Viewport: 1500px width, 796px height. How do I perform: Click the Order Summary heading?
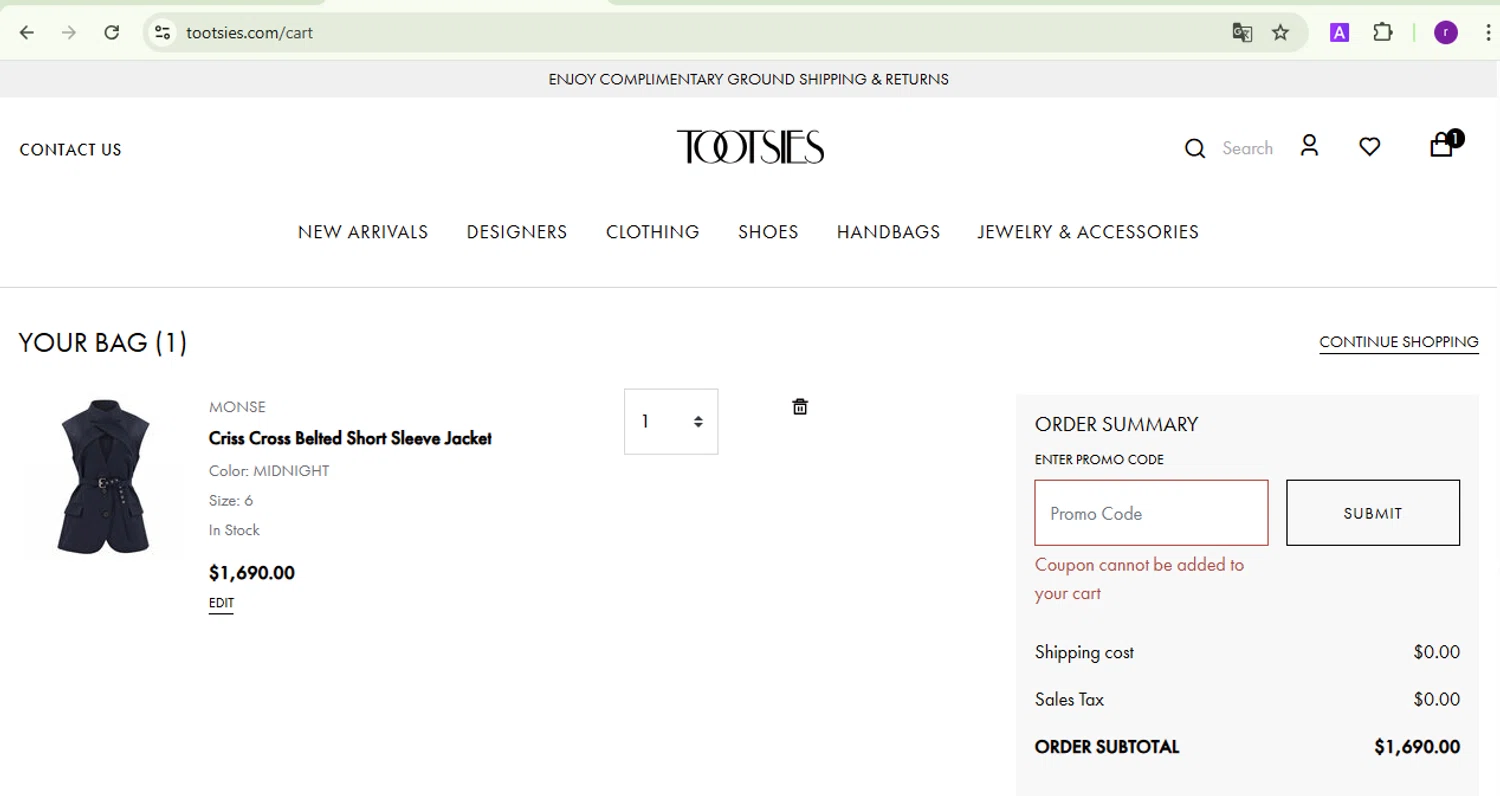click(1116, 424)
